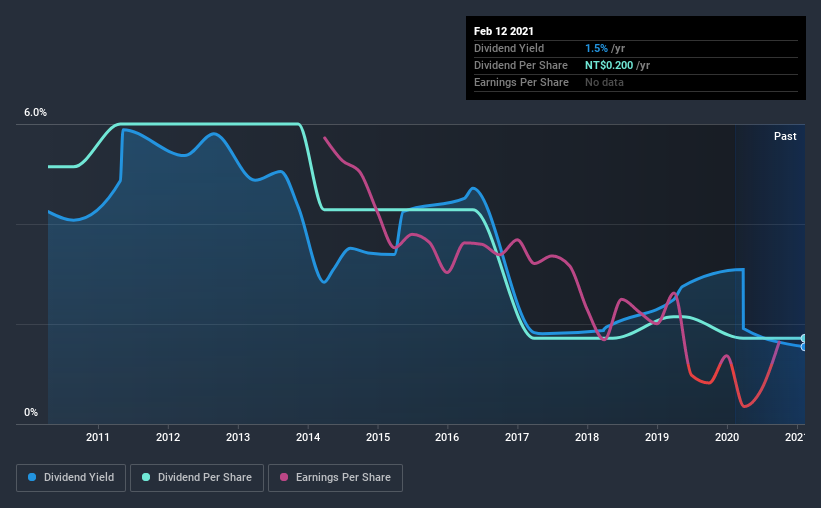Toggle the Earnings Per Share legend button
Viewport: 821px width, 508px height.
[335, 478]
